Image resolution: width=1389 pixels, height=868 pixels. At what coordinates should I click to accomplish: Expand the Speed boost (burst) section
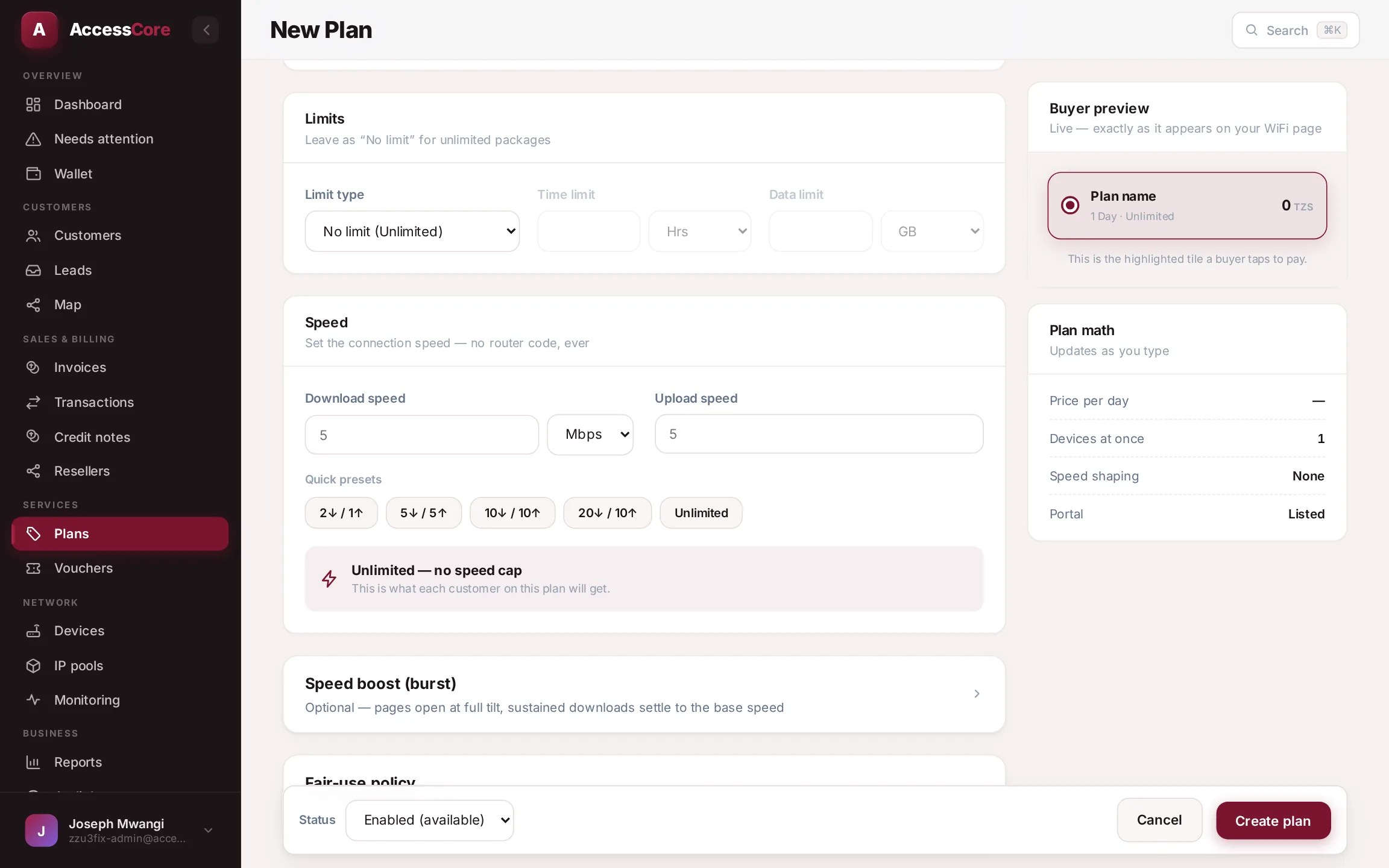(x=644, y=694)
